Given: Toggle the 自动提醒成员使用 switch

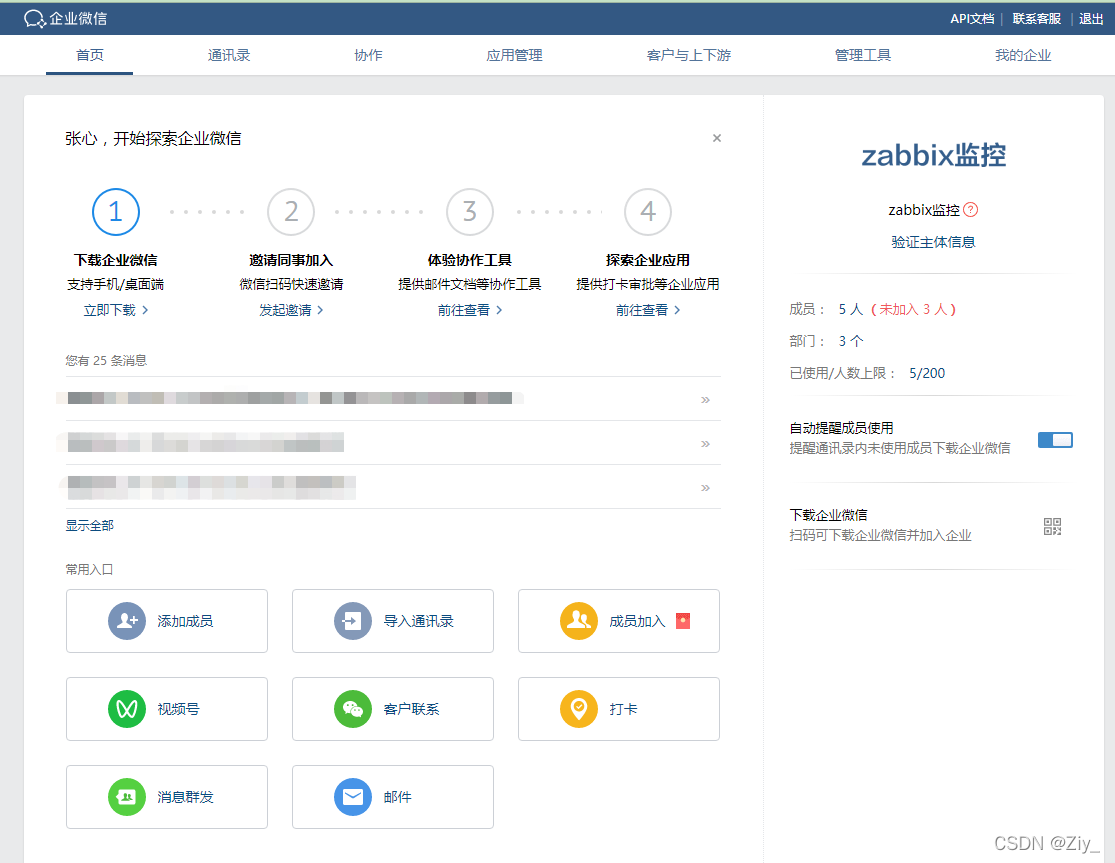Looking at the screenshot, I should coord(1055,440).
